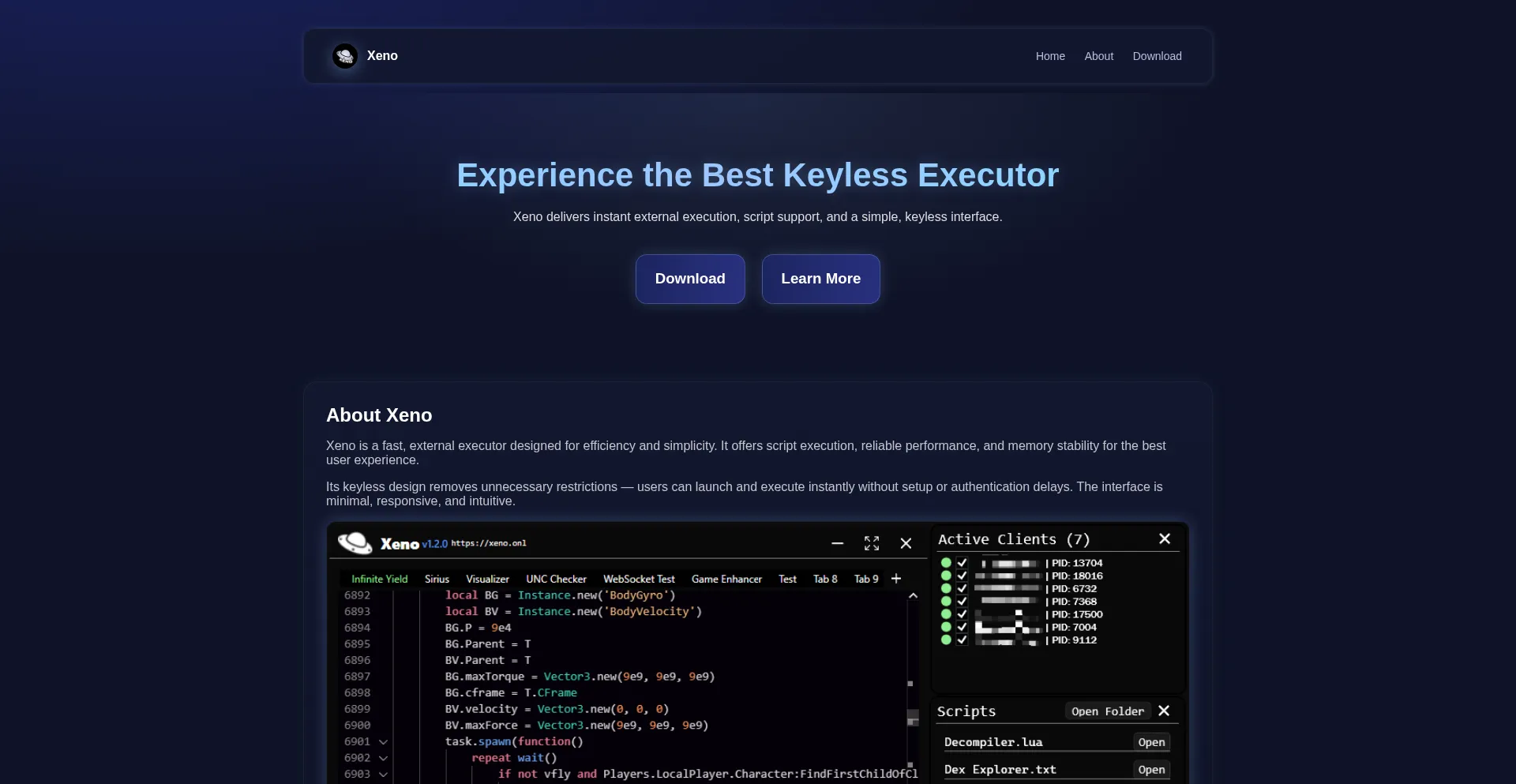Click the fullscreen expand icon in Xeno window
The width and height of the screenshot is (1516, 784).
click(872, 543)
